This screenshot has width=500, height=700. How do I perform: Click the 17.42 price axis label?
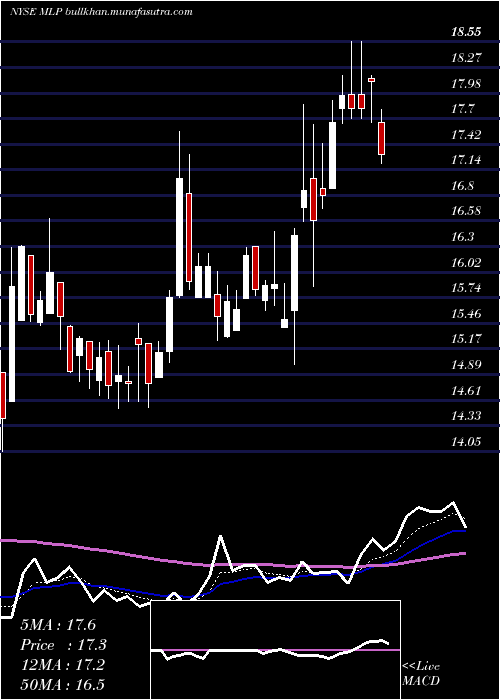(x=466, y=134)
